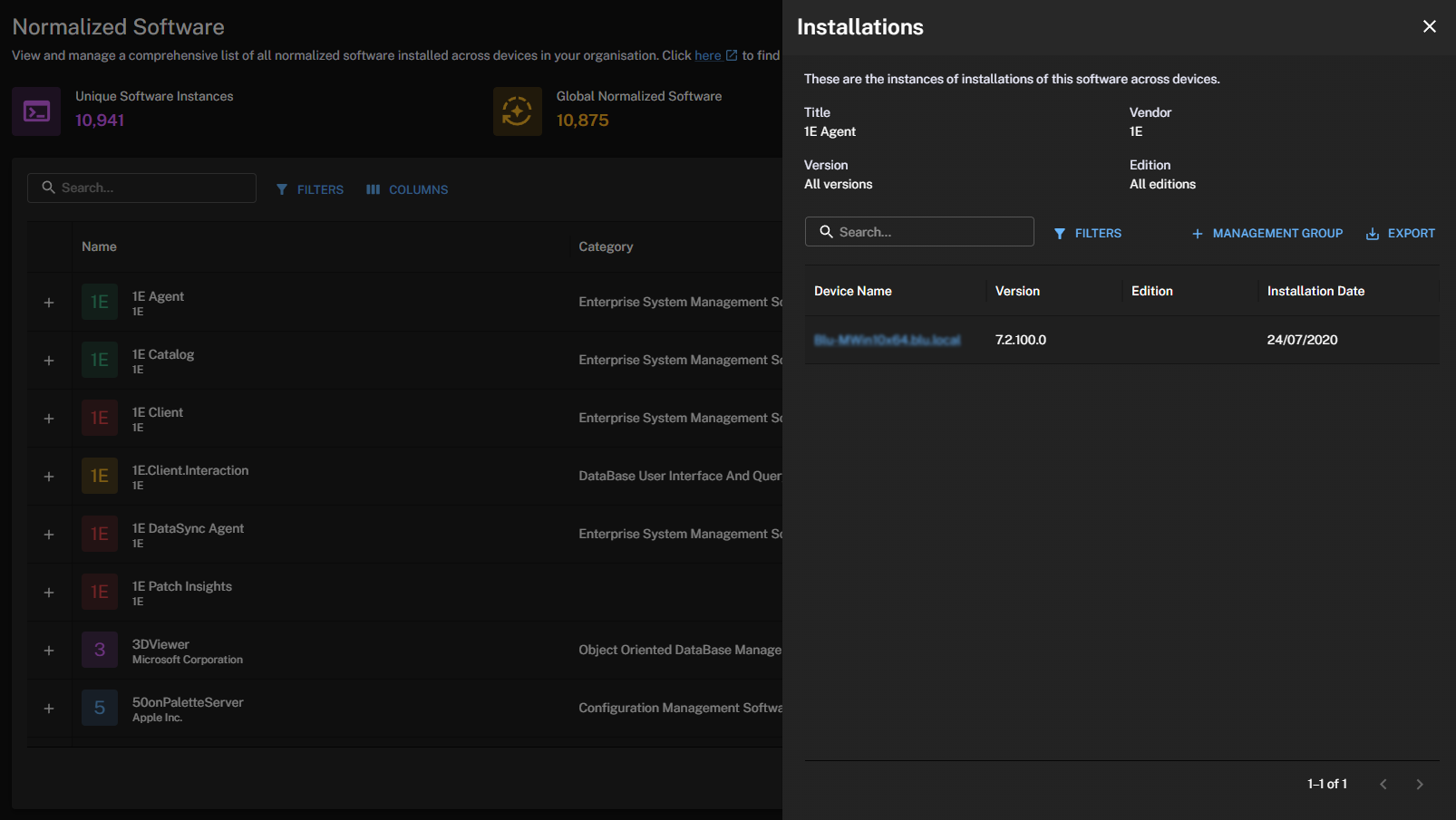Screen dimensions: 1456x820
Task: Expand the 1E.Client.Interaction row
Action: 49,477
